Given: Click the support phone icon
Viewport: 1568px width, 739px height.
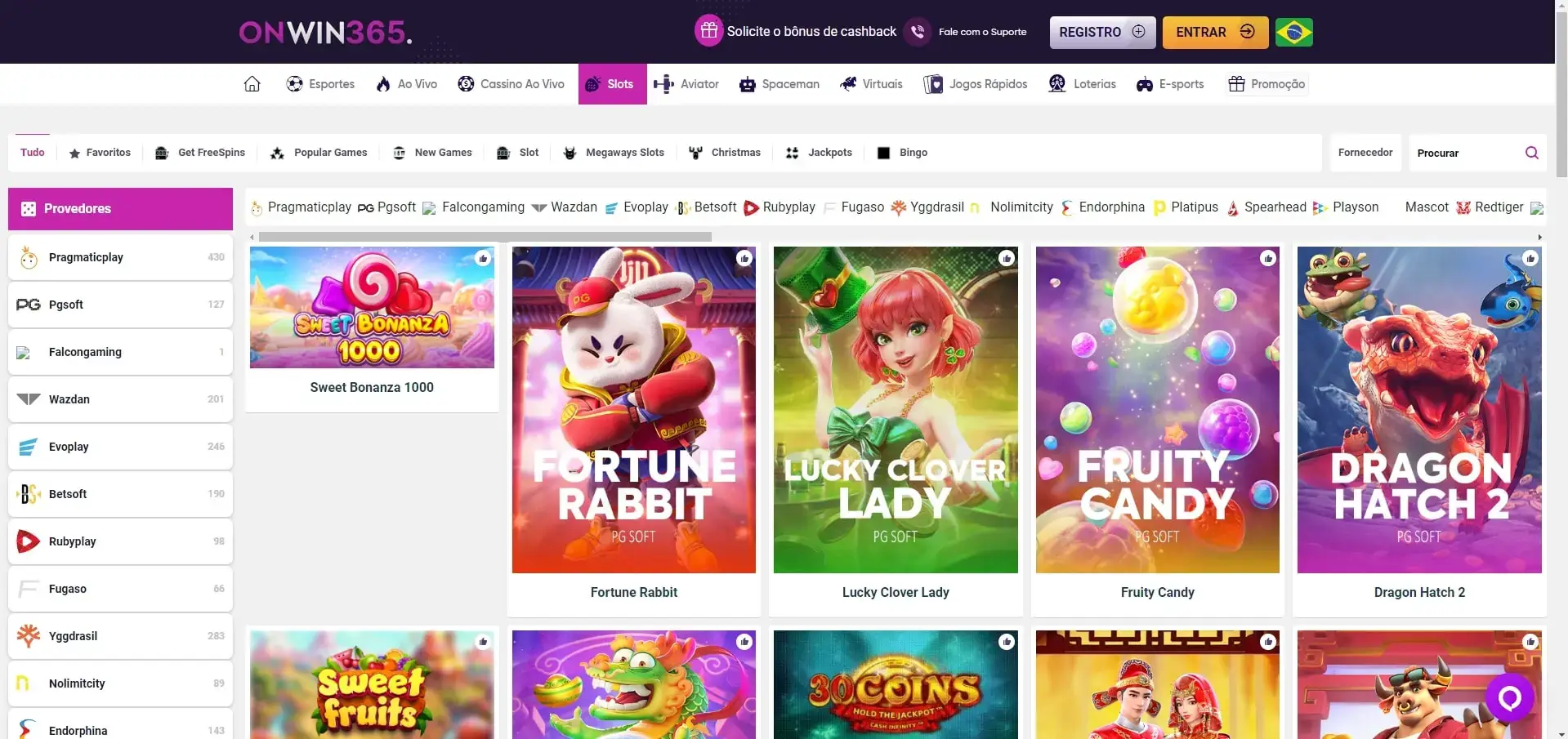Looking at the screenshot, I should tap(918, 32).
